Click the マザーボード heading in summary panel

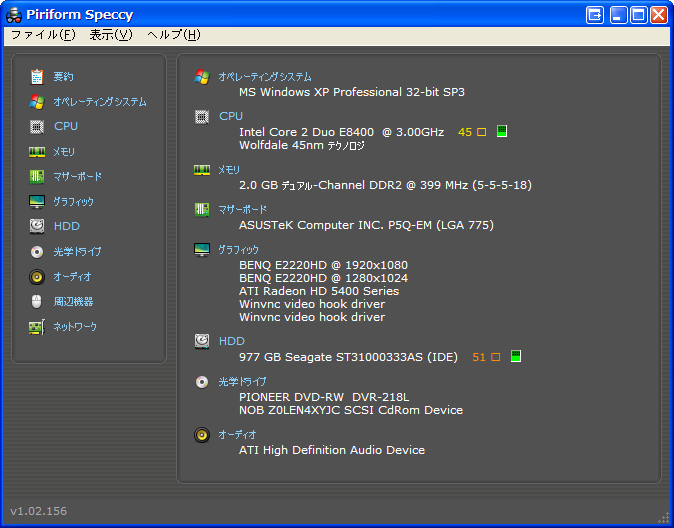coord(242,210)
